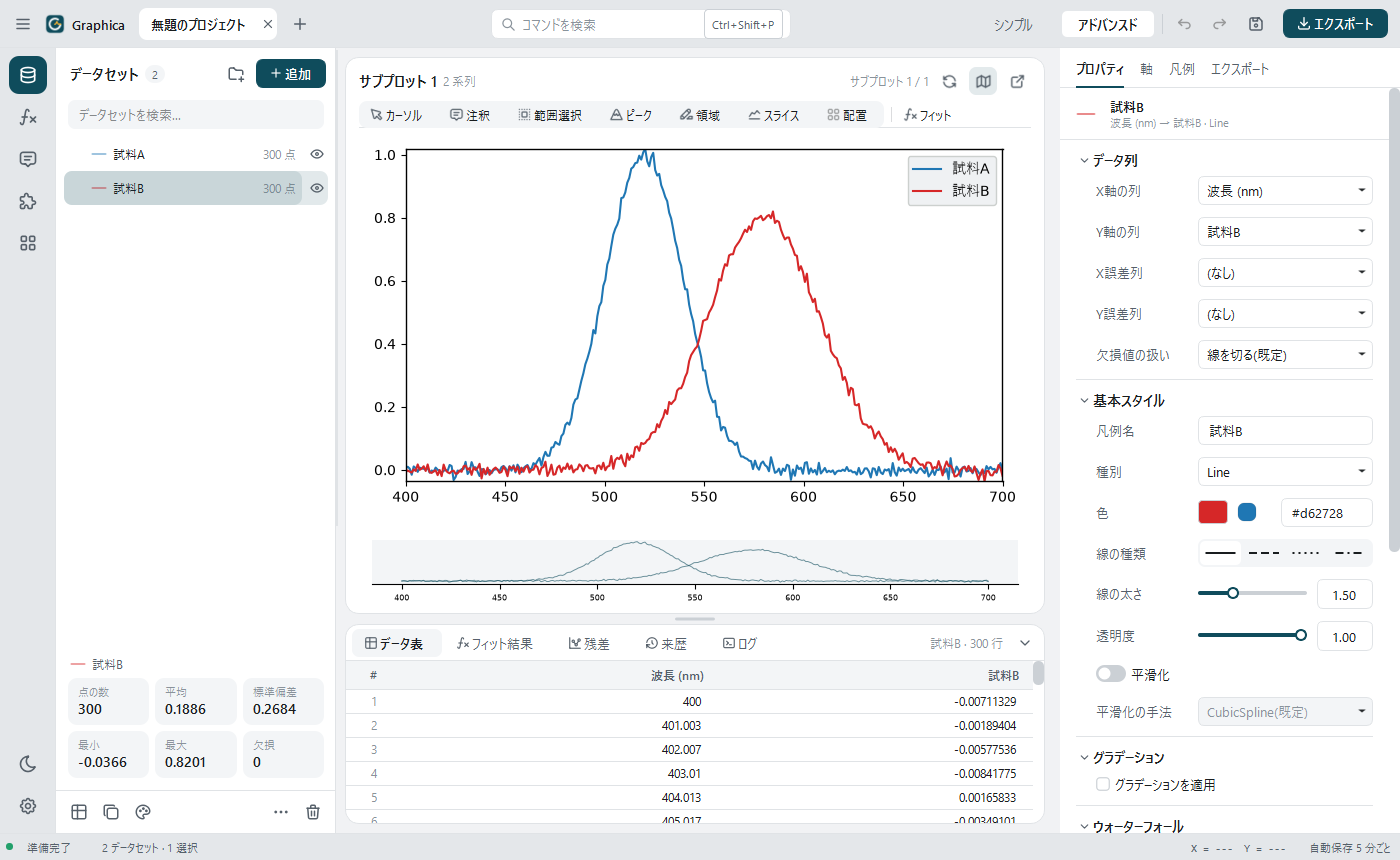
Task: Open the hamburger main menu
Action: click(23, 24)
